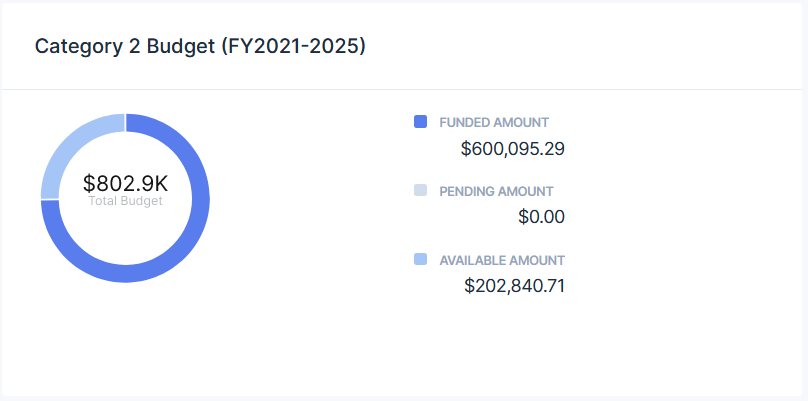808x401 pixels.
Task: Click the Total Budget caption in donut
Action: point(125,201)
